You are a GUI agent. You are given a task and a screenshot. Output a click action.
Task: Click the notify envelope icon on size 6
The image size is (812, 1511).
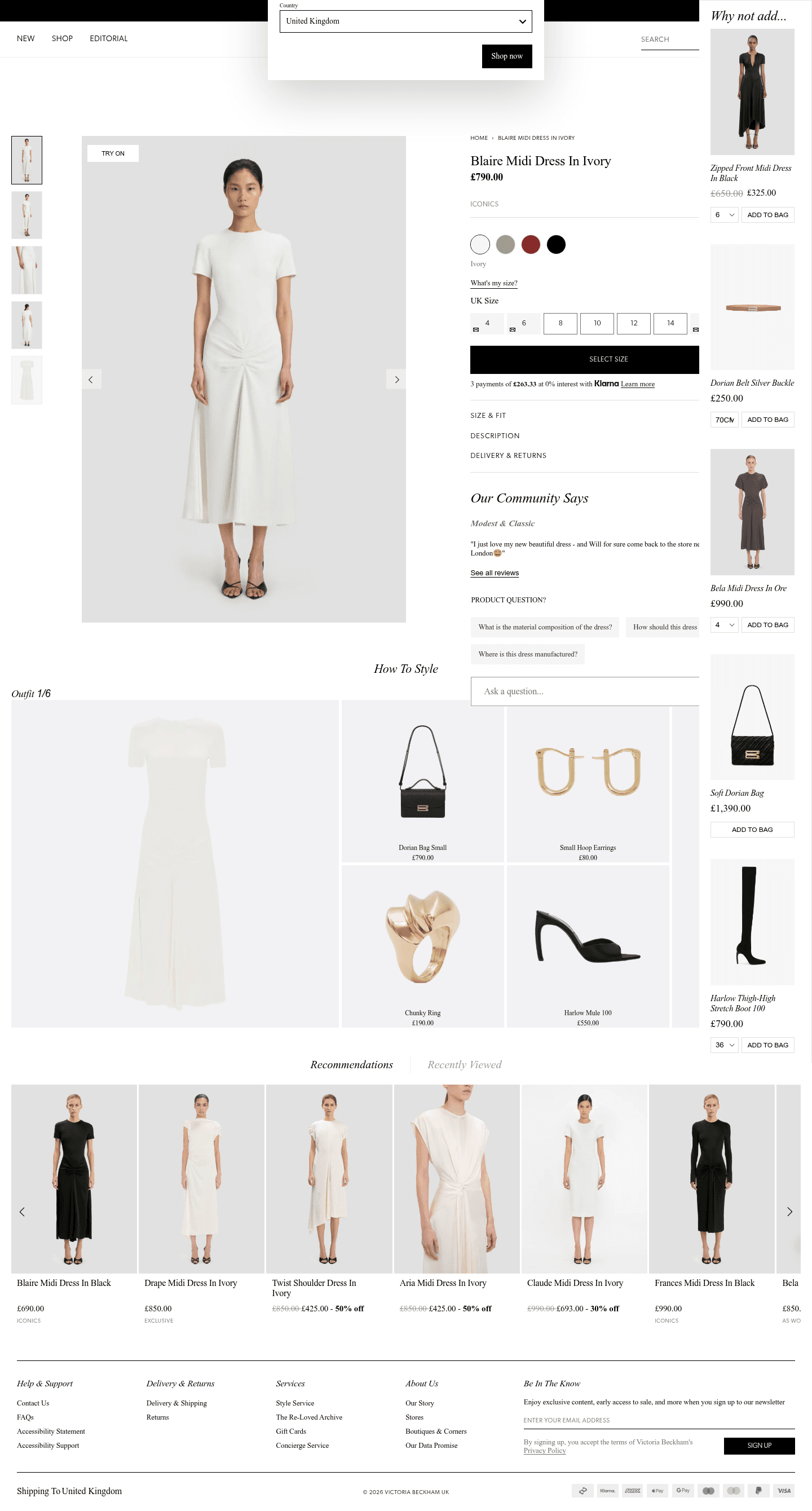(513, 329)
